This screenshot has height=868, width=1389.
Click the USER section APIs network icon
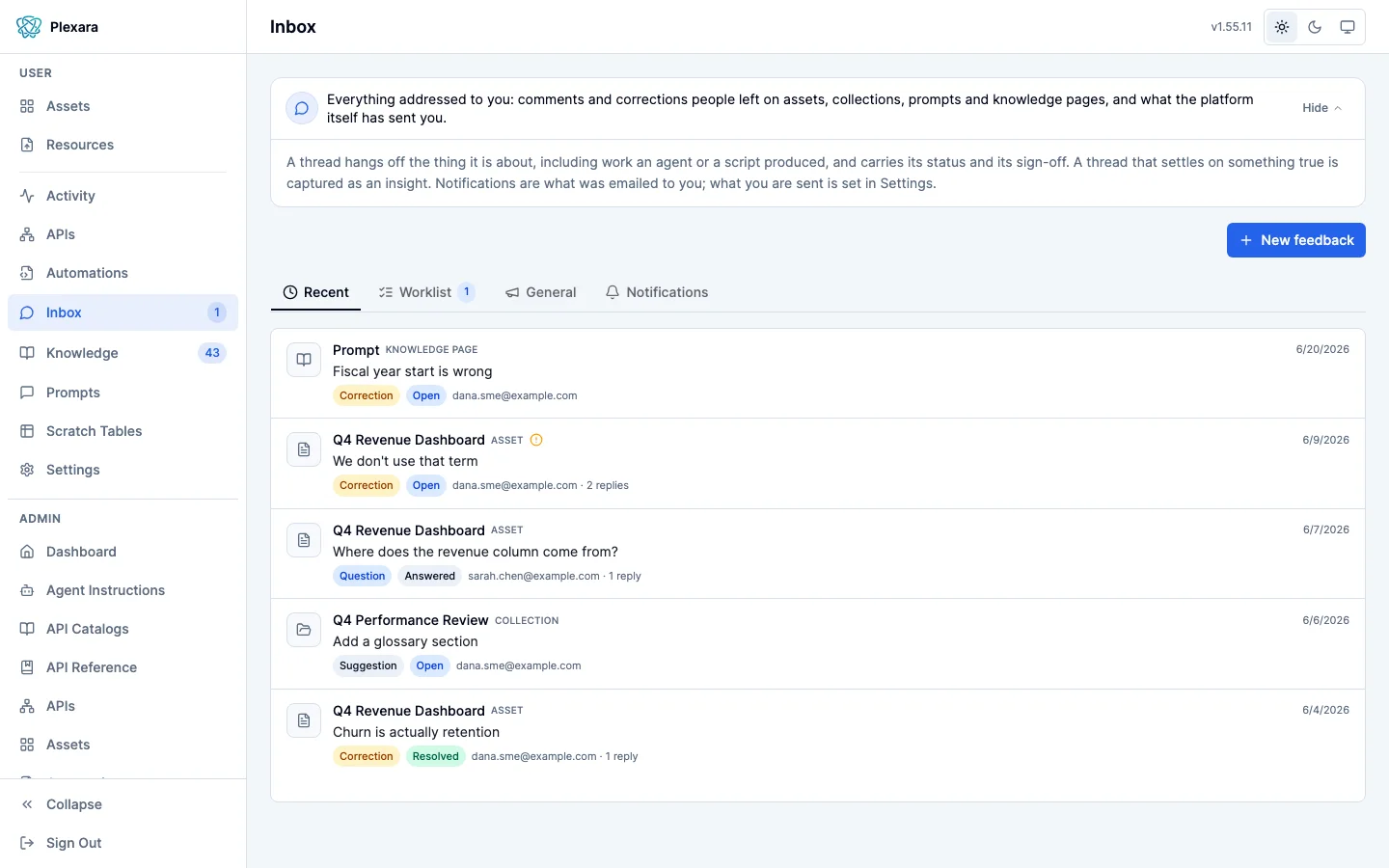(27, 234)
